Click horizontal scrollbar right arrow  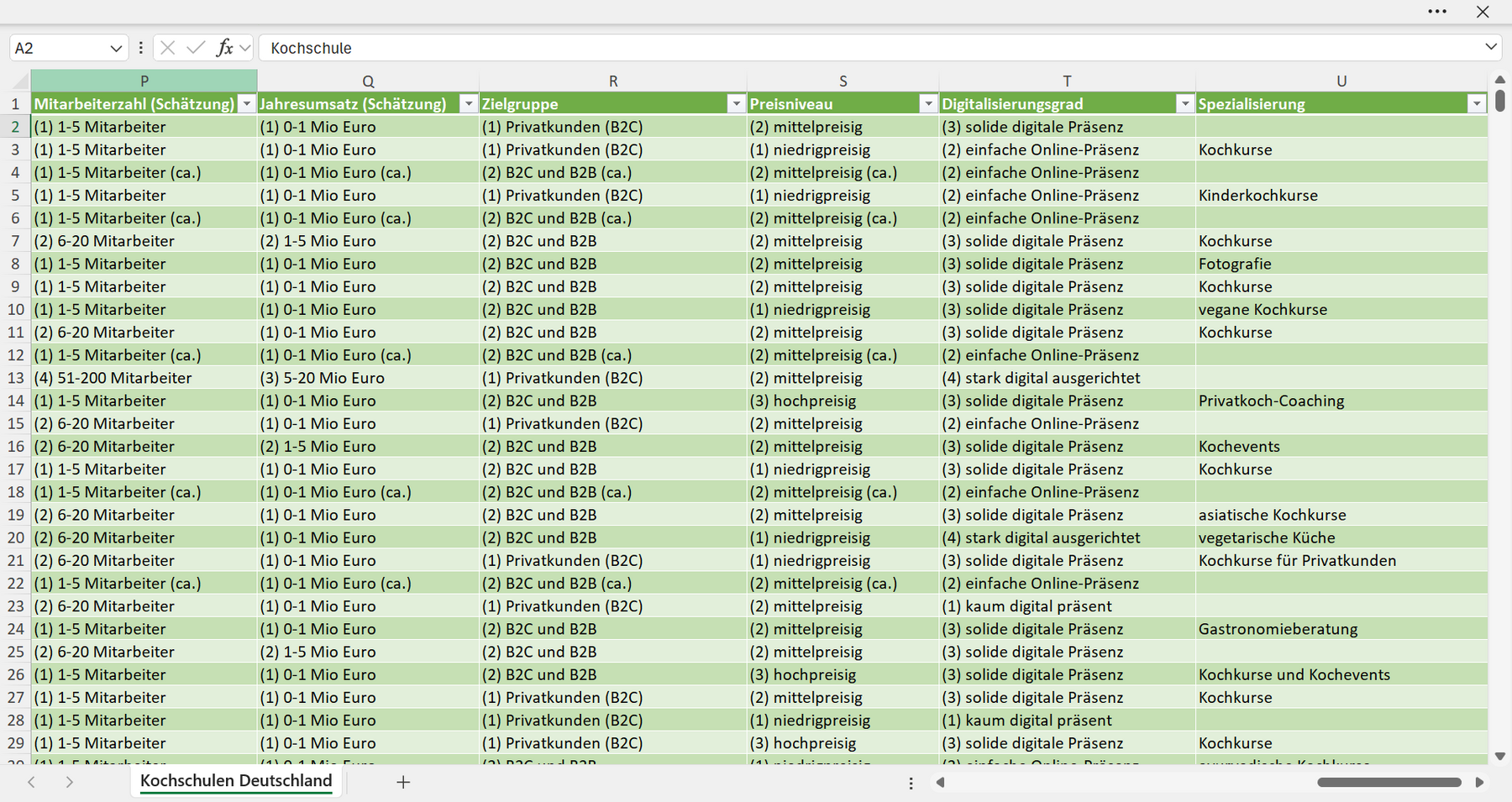pyautogui.click(x=1479, y=782)
